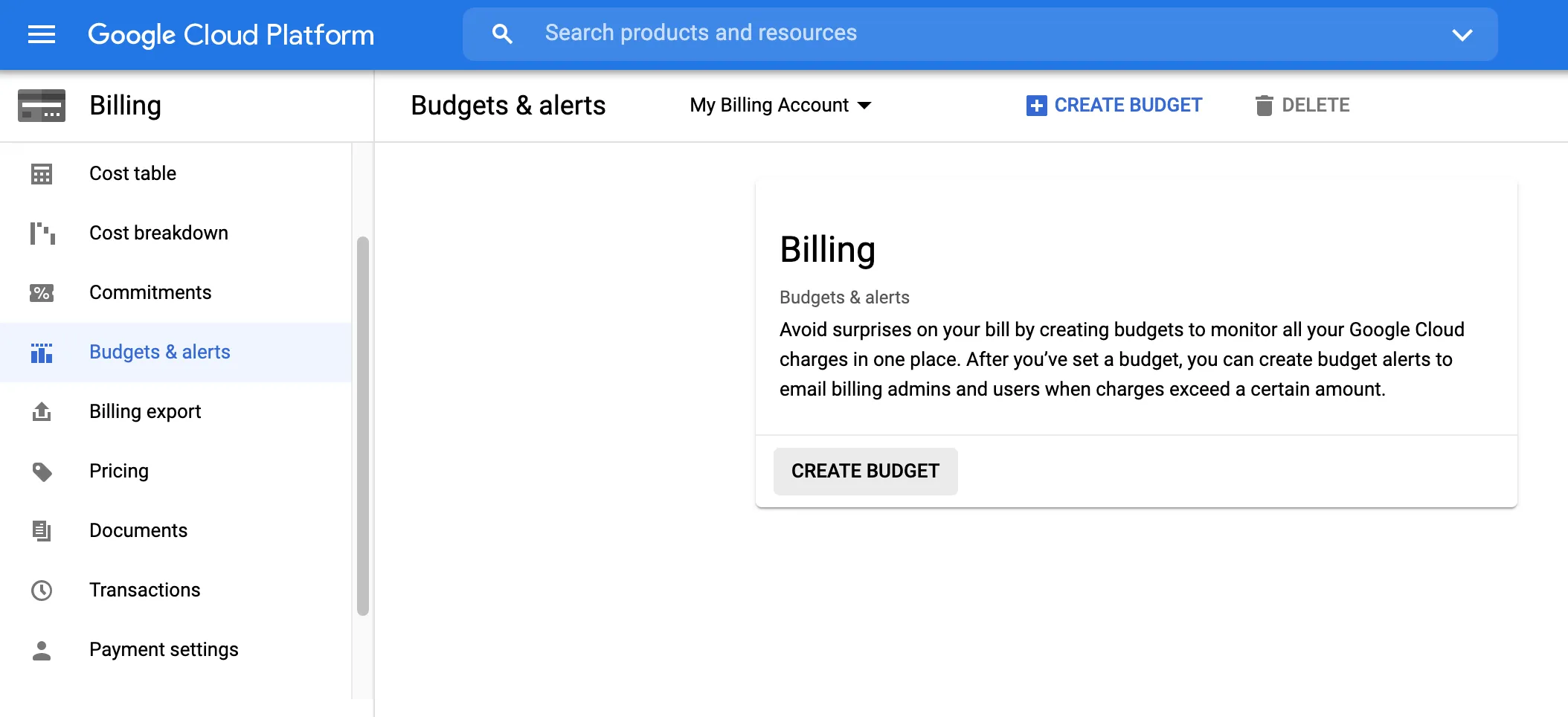Screen dimensions: 1568x717
Task: Open Cost table from the sidebar
Action: 176,174
